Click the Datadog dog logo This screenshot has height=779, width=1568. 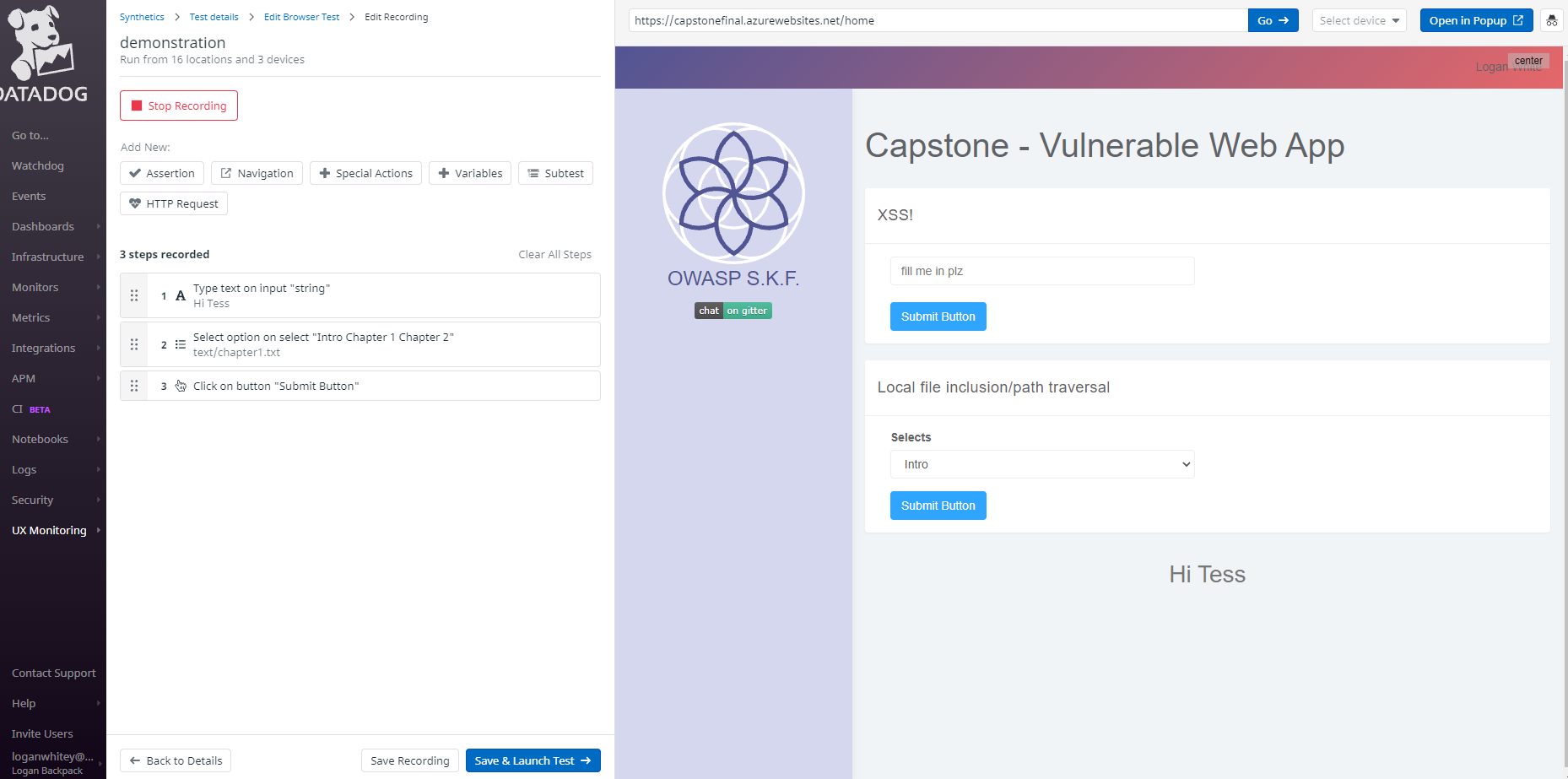41,52
